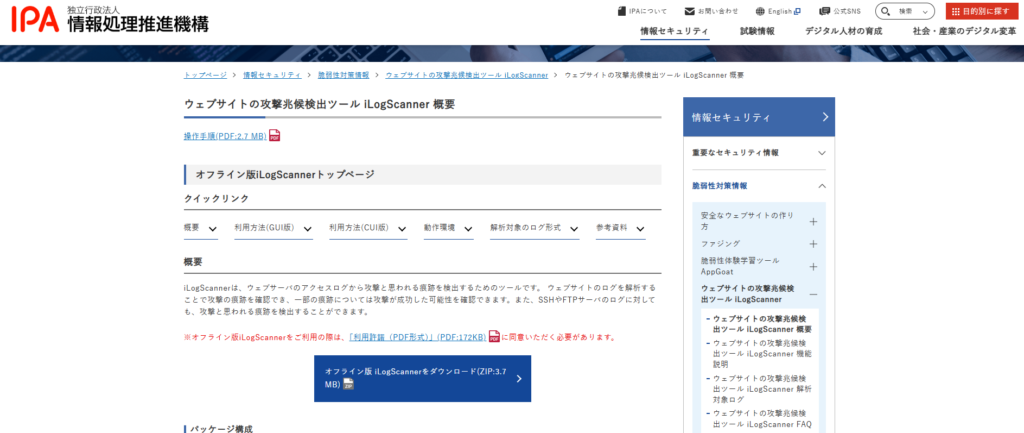Open the 操作手順(PDF:2.7 MB) link
Screen dimensions: 1024x433
(x=225, y=136)
